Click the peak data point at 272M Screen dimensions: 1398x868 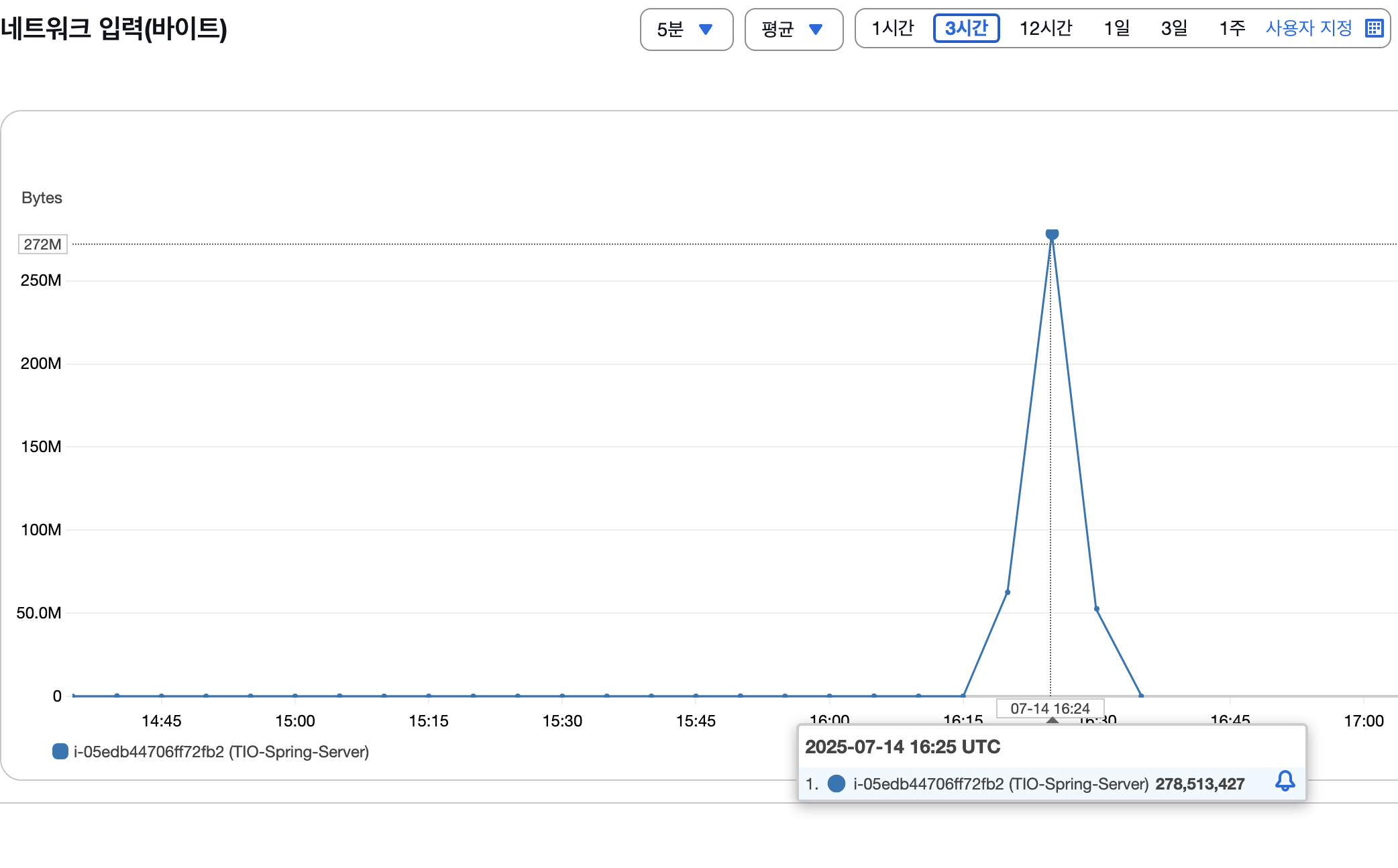1052,233
